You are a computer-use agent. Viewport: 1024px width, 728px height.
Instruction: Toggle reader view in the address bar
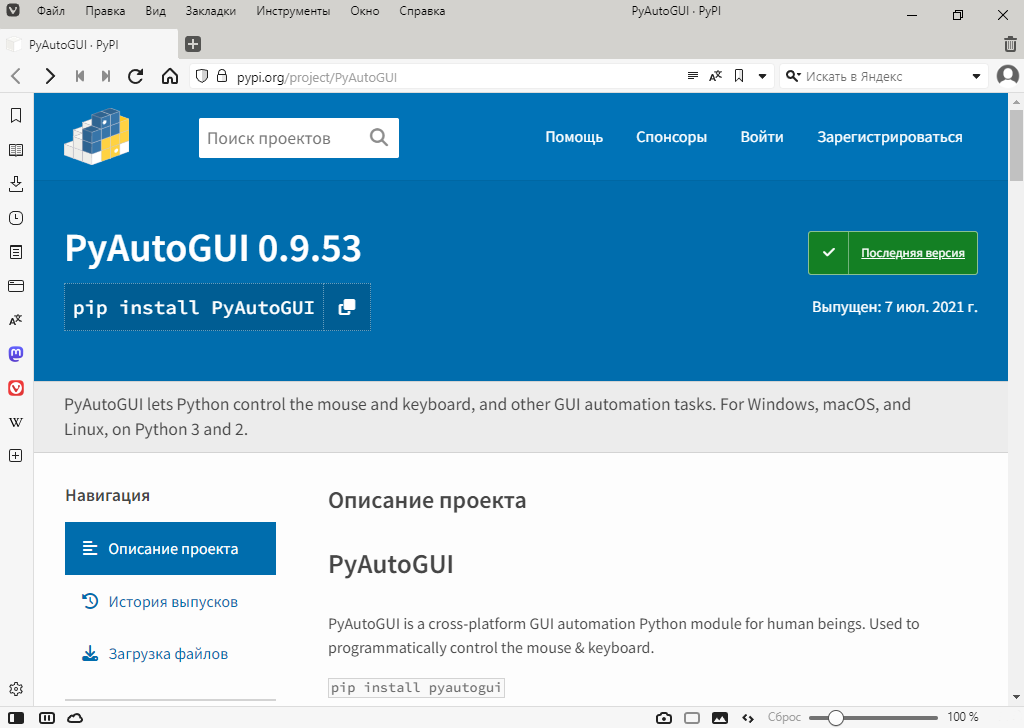(693, 76)
